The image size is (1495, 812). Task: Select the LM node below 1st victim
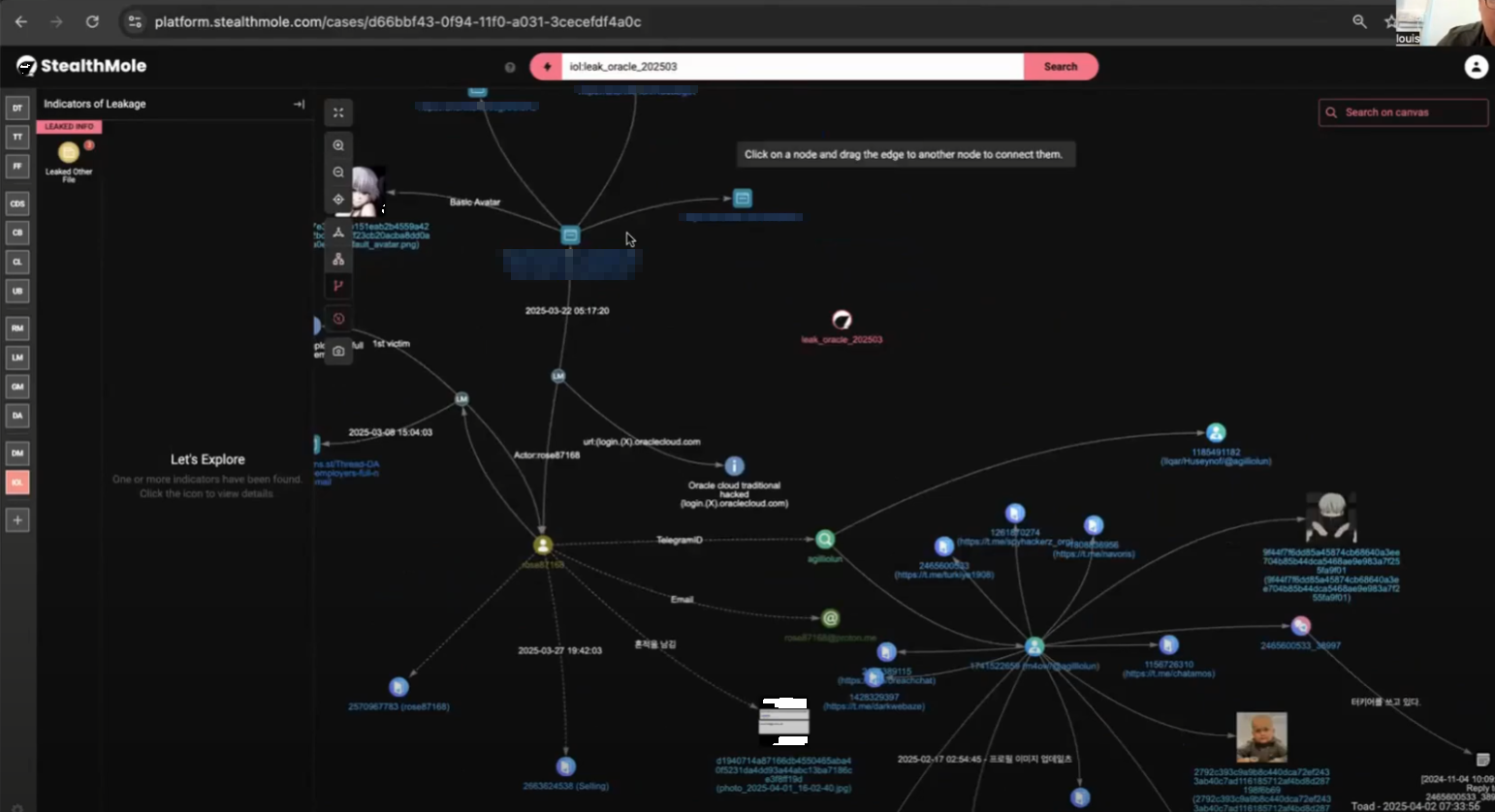click(x=461, y=399)
